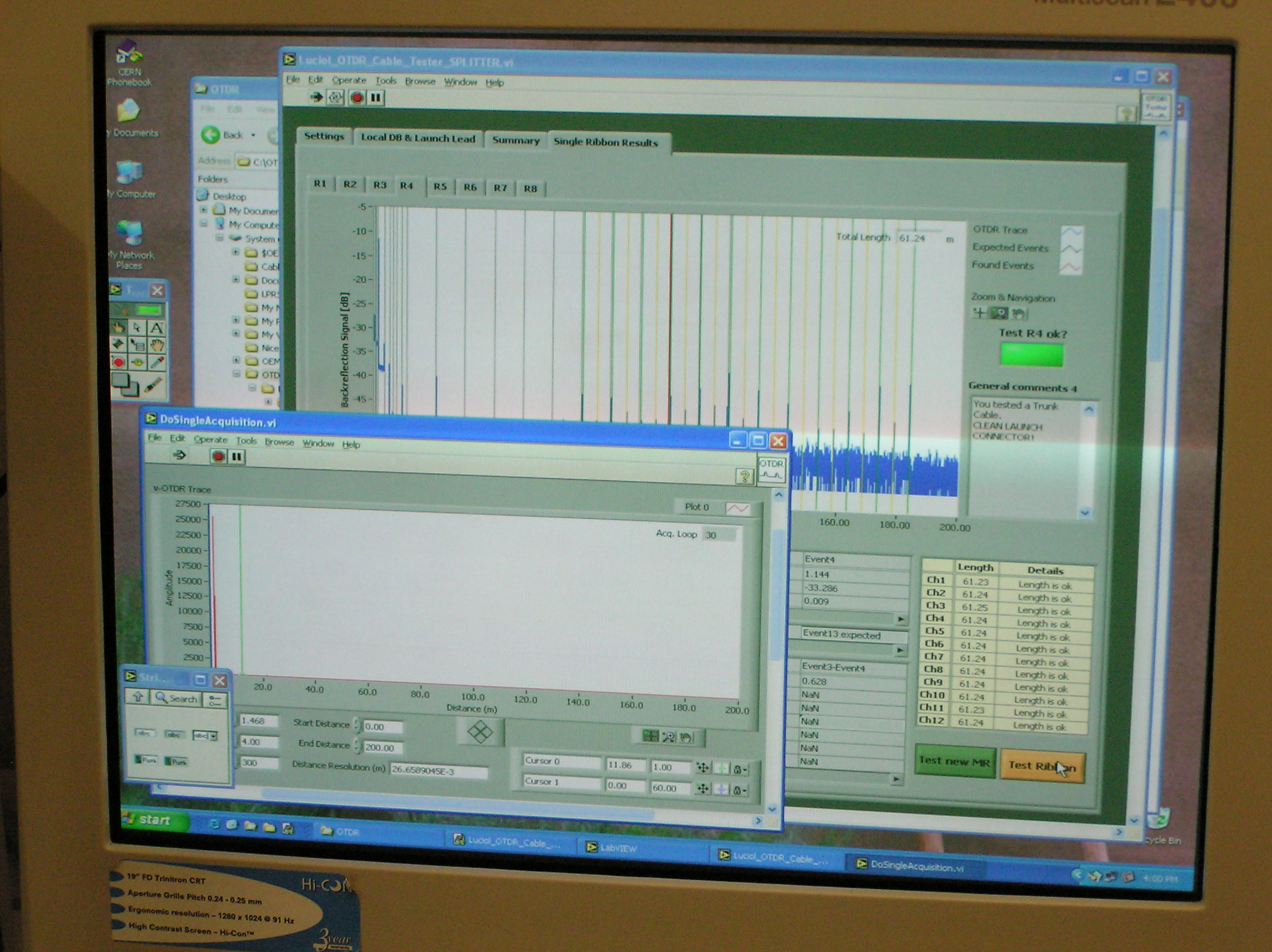Open Operate menu in DoSingleAcquisition window
Viewport: 1272px width, 952px height.
(x=210, y=439)
